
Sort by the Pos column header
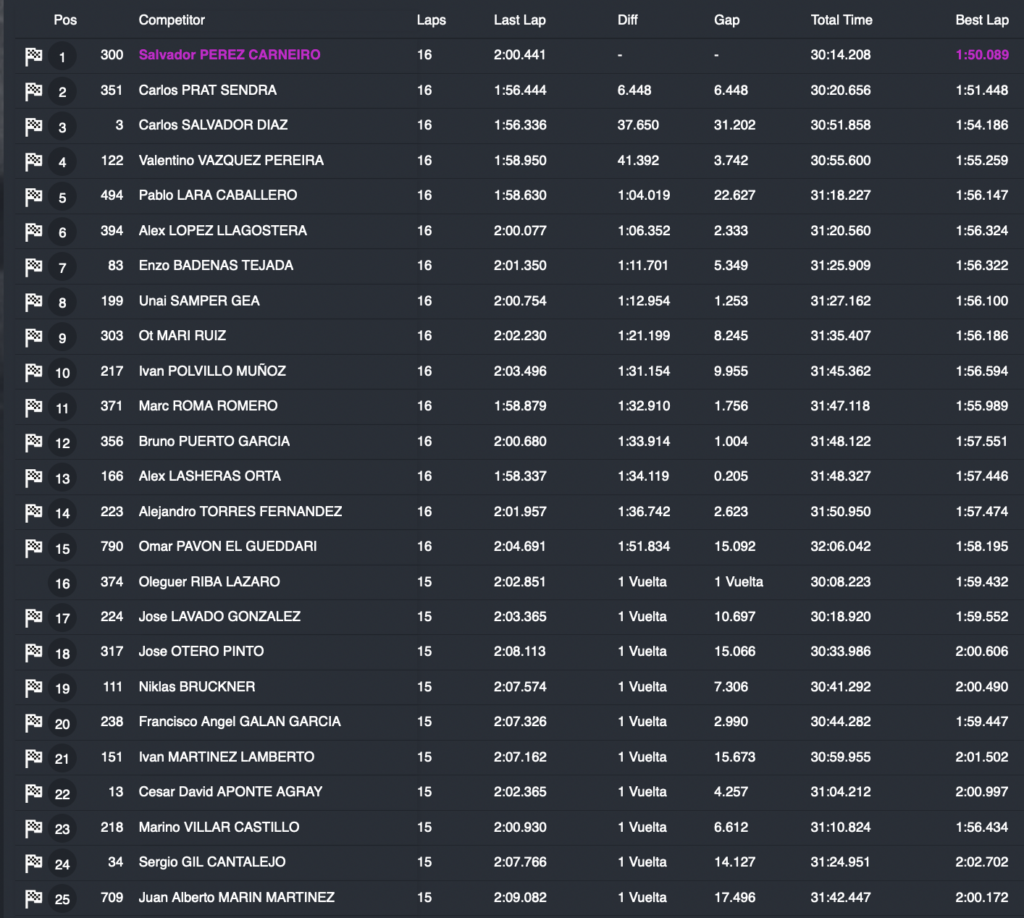pos(65,20)
